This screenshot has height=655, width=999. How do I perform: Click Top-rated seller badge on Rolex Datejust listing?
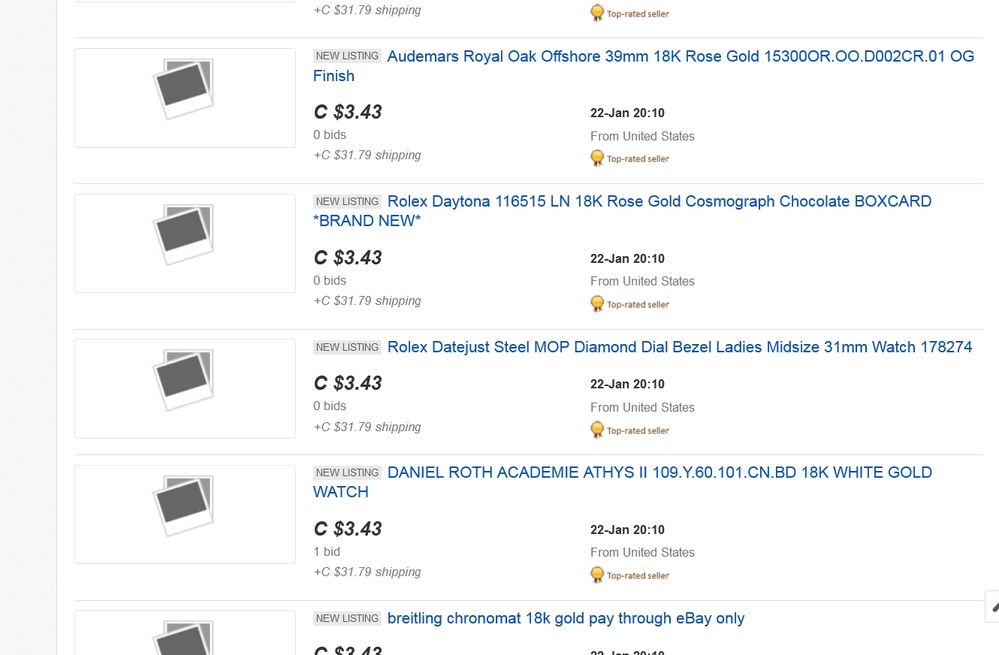click(x=629, y=430)
